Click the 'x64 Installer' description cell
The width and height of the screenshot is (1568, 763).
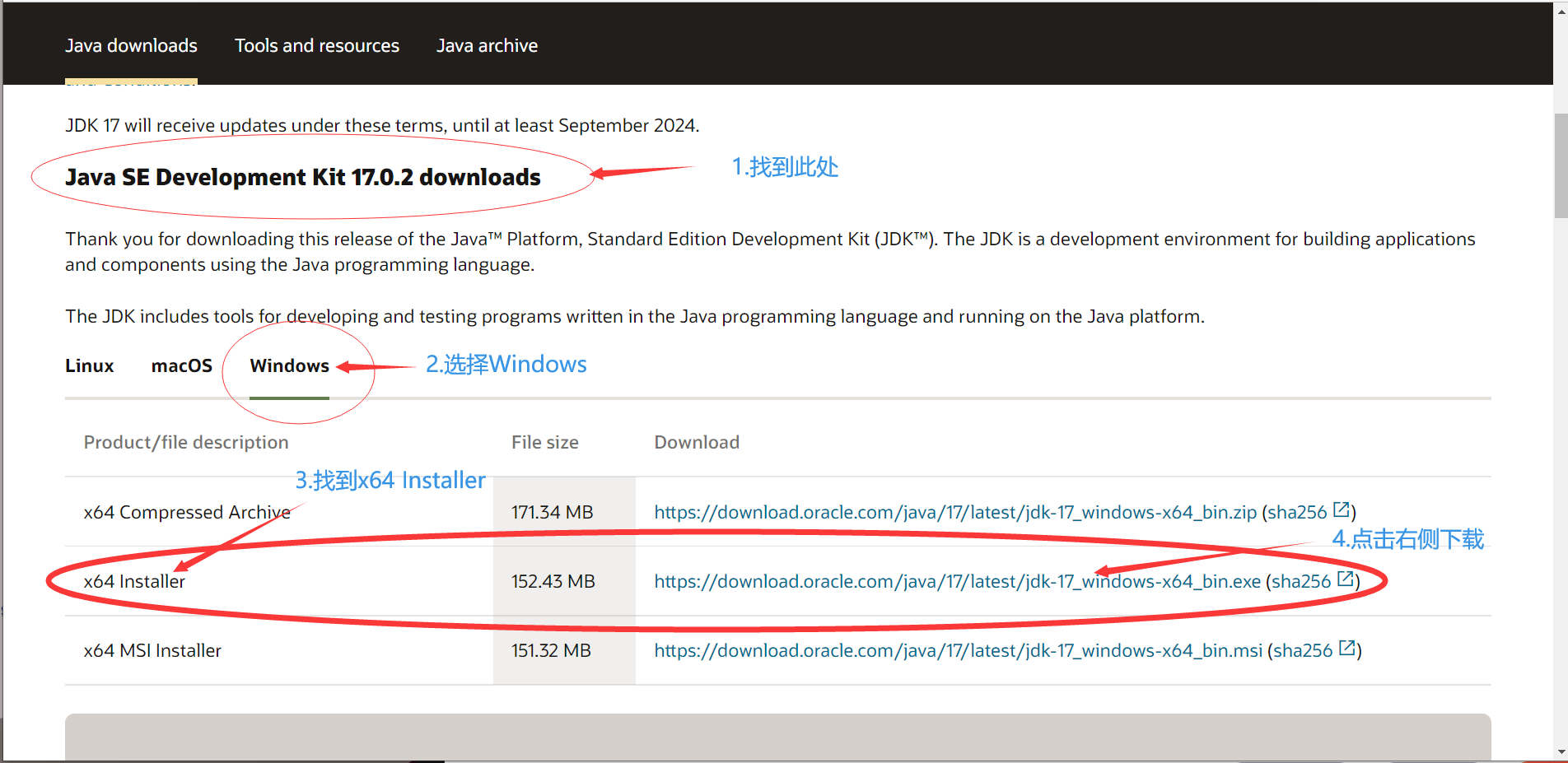134,581
